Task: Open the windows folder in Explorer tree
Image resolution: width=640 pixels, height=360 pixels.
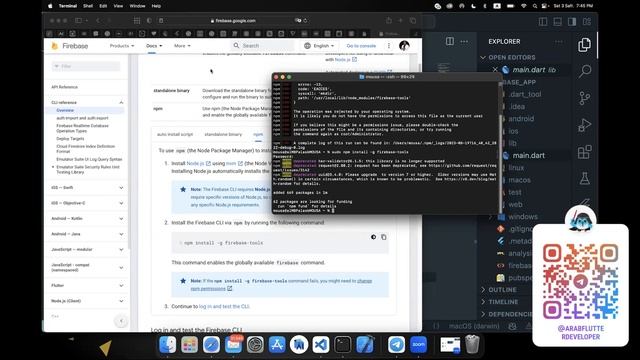Action: [x=523, y=217]
